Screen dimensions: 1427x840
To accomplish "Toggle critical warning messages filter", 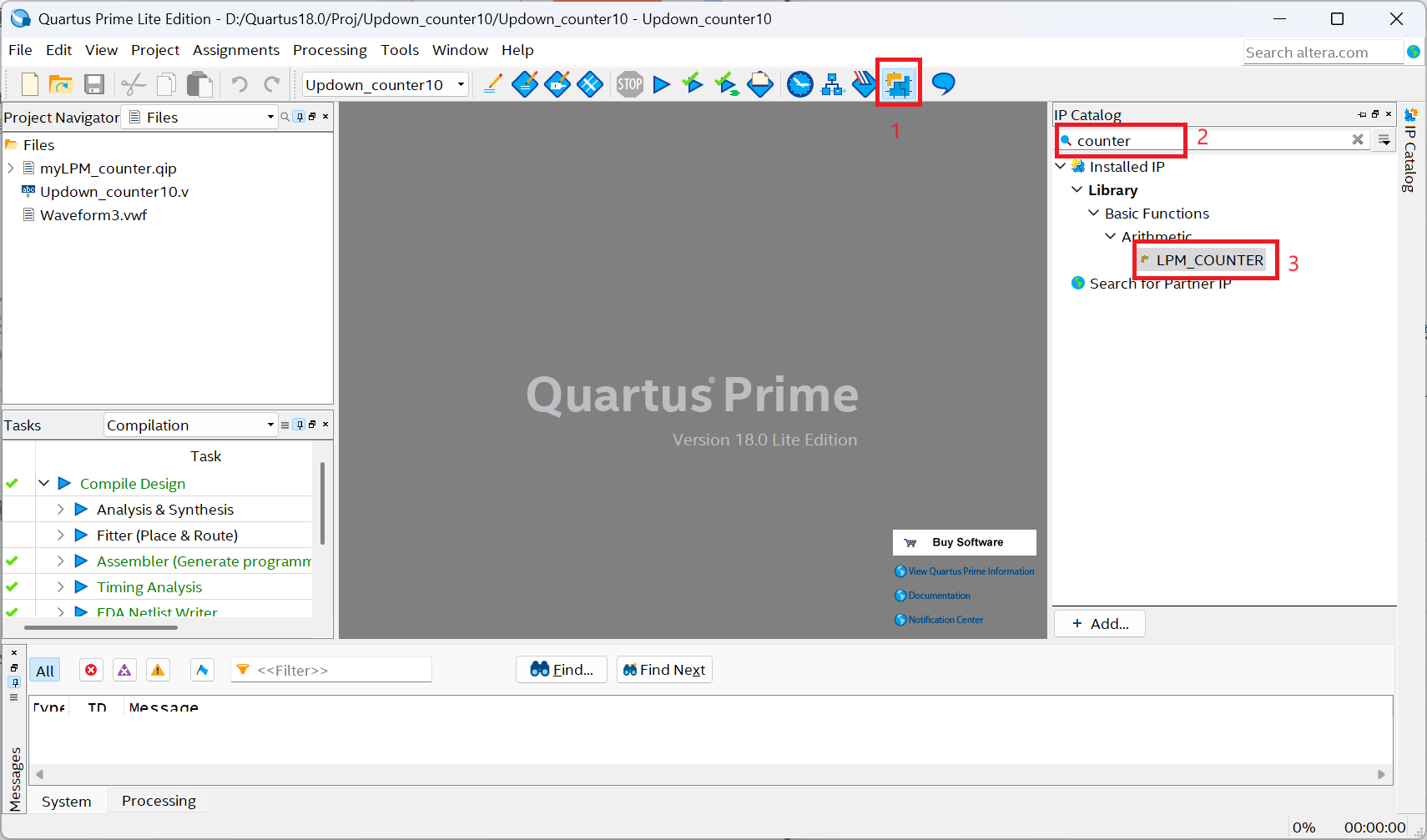I will 124,670.
